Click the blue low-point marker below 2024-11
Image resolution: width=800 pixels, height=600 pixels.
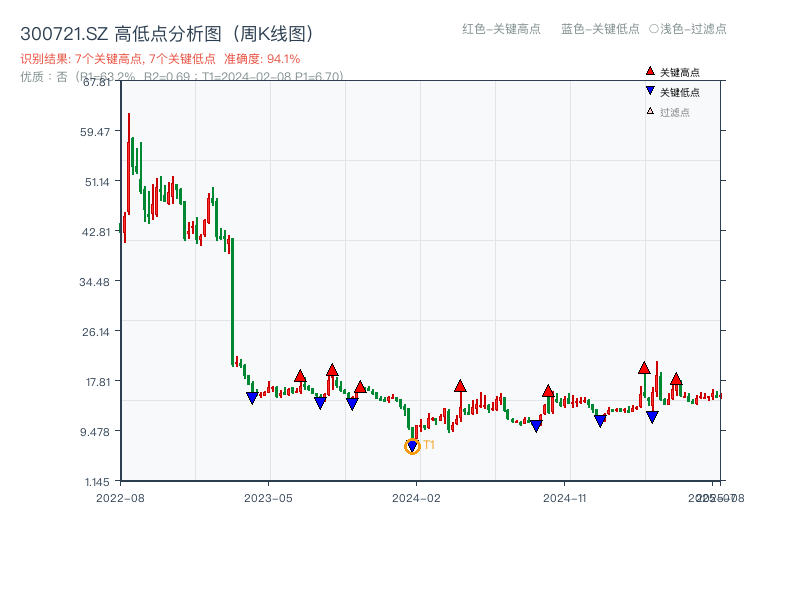click(x=600, y=419)
